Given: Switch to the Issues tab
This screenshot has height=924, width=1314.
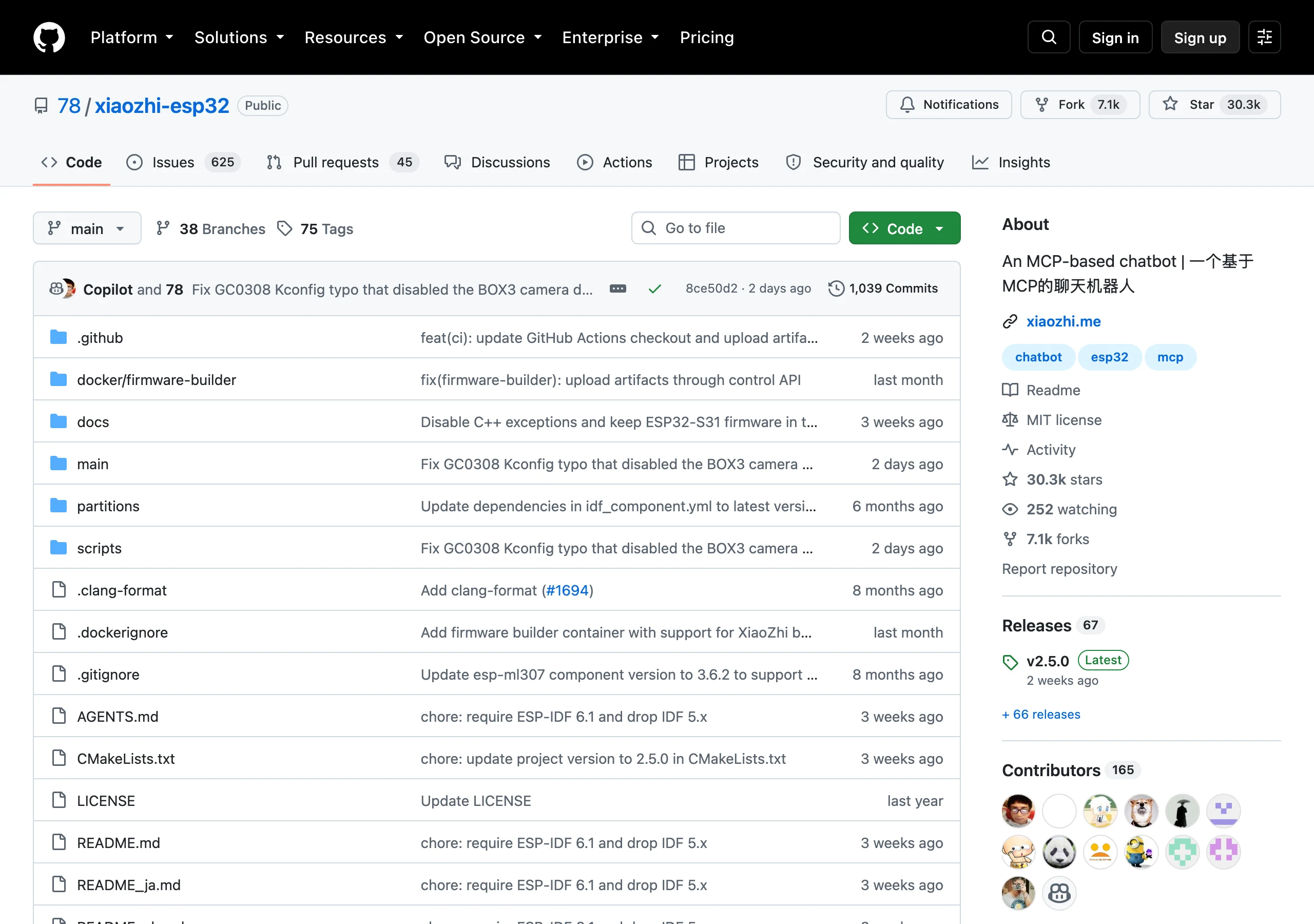Looking at the screenshot, I should [x=184, y=163].
